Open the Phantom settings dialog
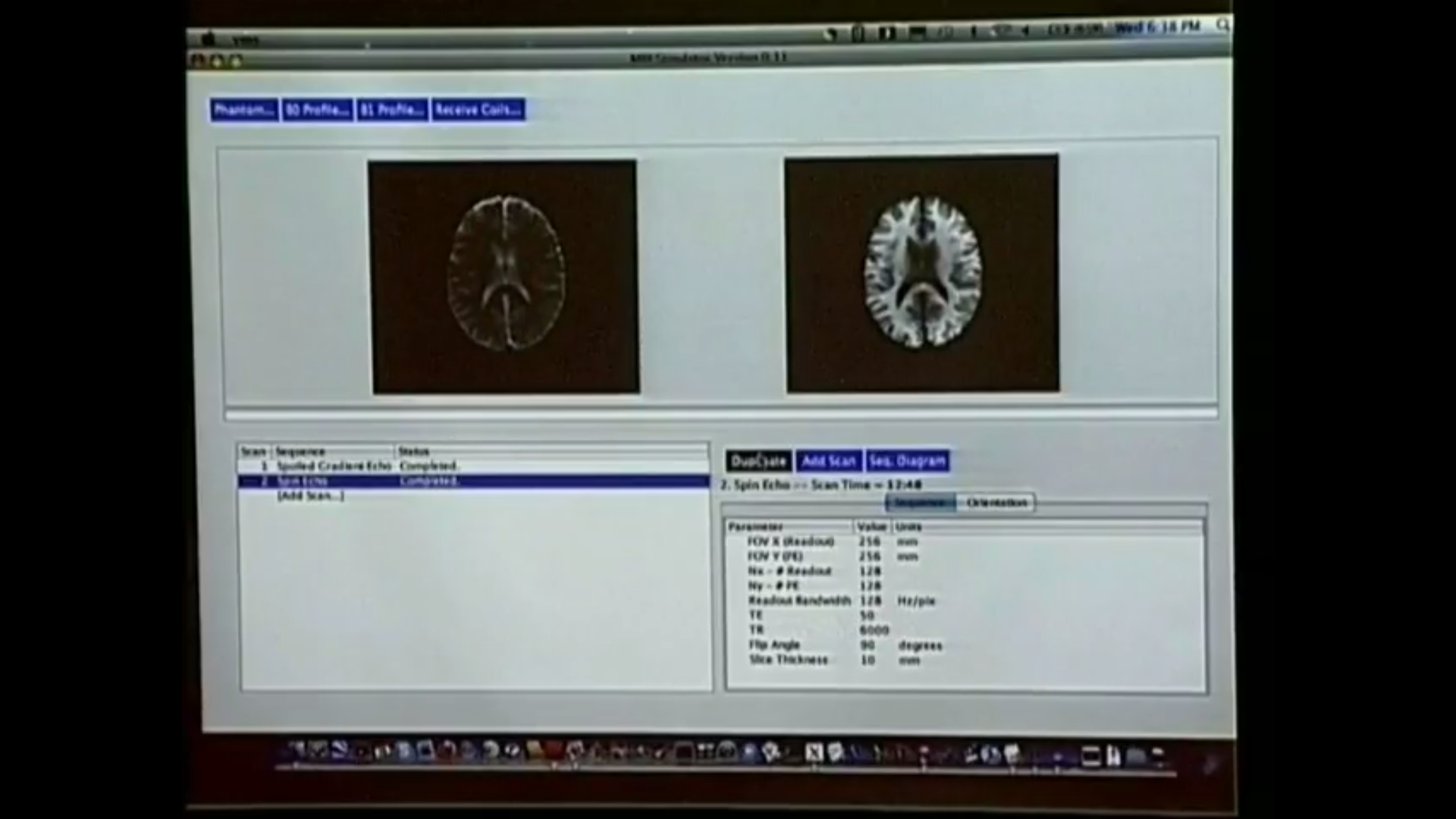1456x819 pixels. [244, 110]
